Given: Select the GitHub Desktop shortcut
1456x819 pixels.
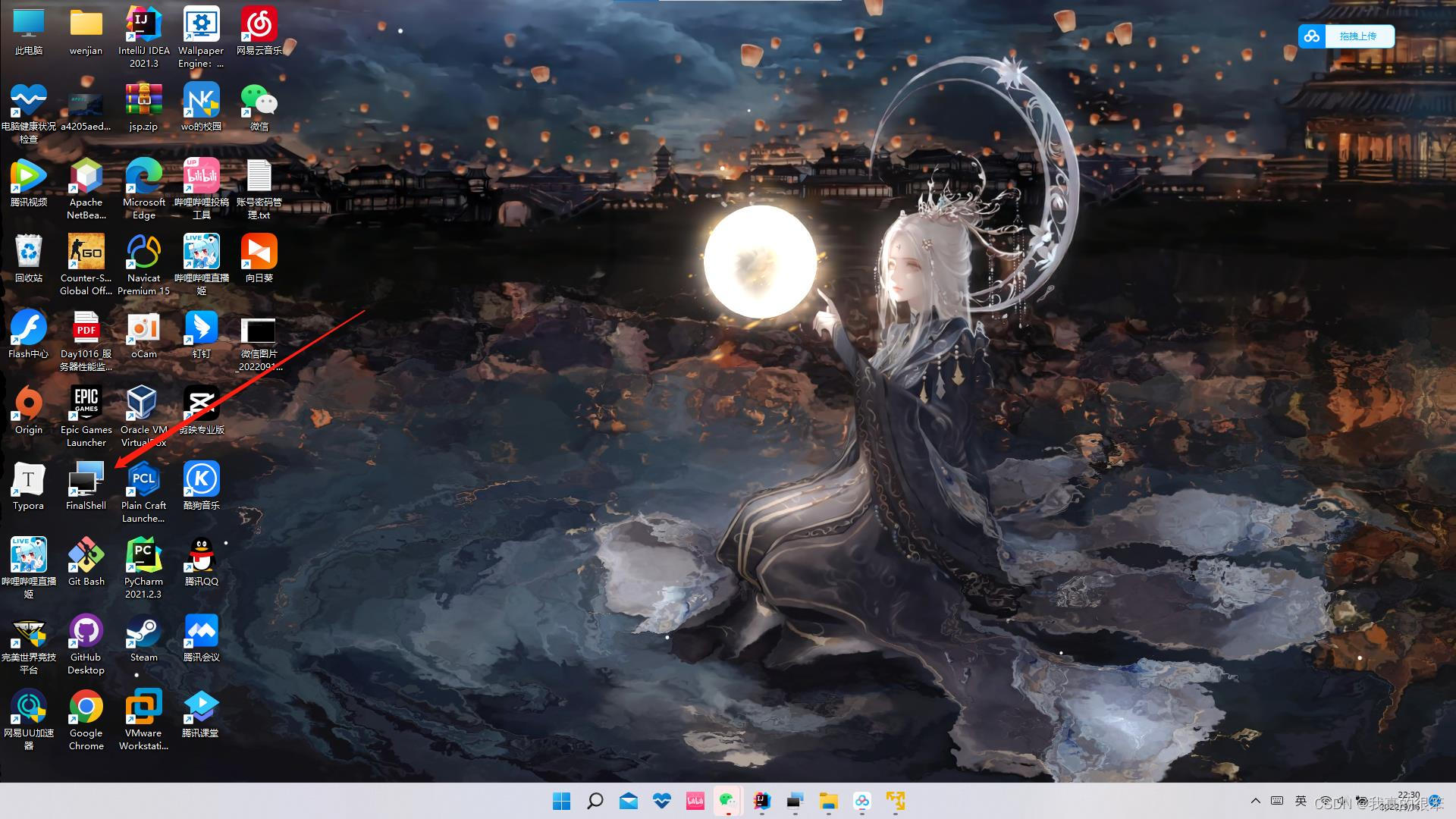Looking at the screenshot, I should coord(86,645).
